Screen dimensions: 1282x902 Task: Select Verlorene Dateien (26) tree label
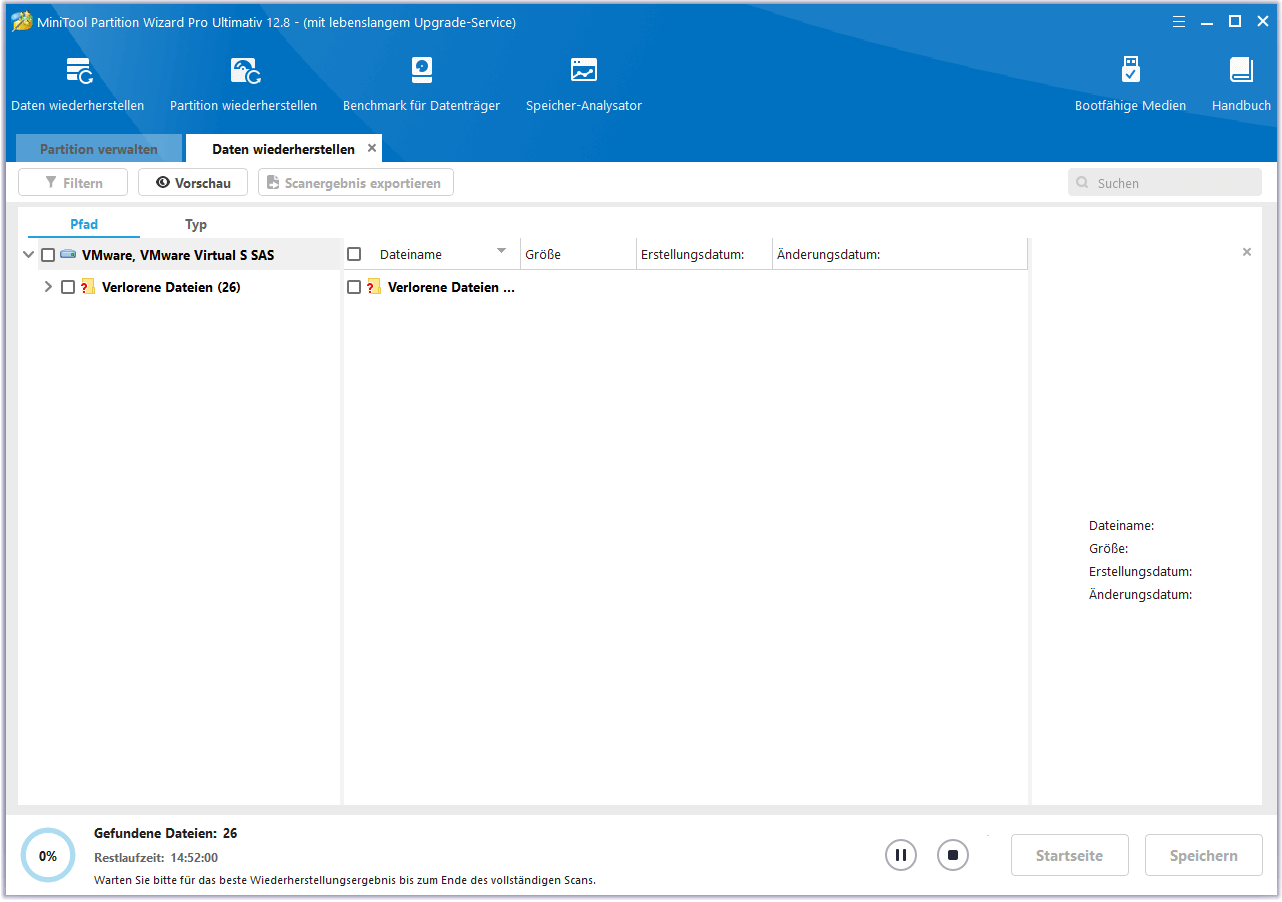tap(171, 287)
